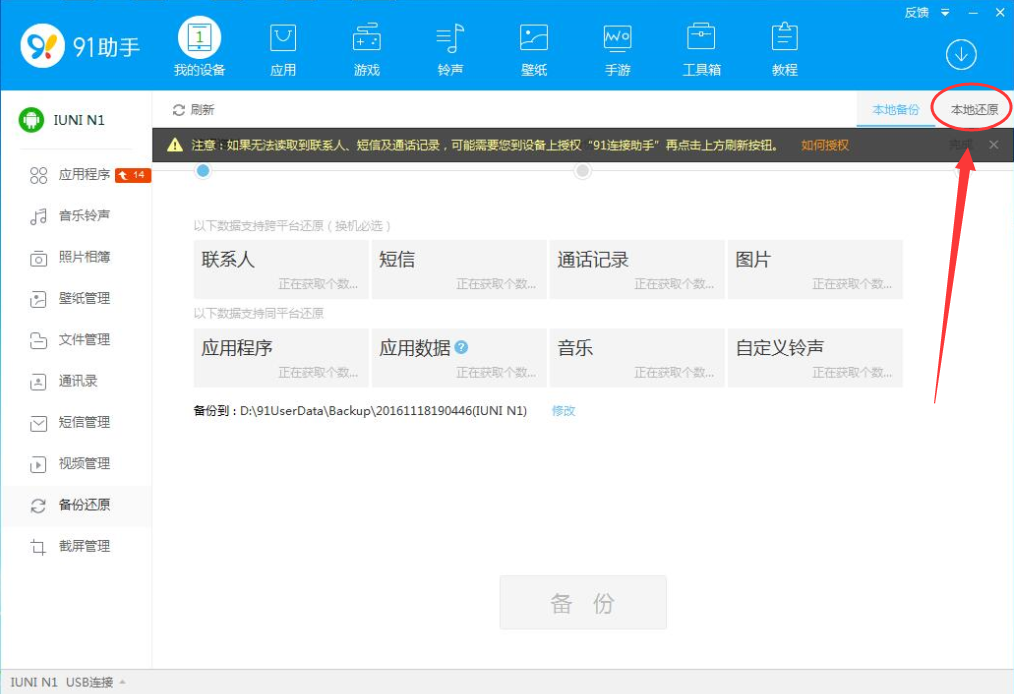Switch to the 本地备份 tab
Viewport: 1014px width, 694px height.
pos(894,109)
